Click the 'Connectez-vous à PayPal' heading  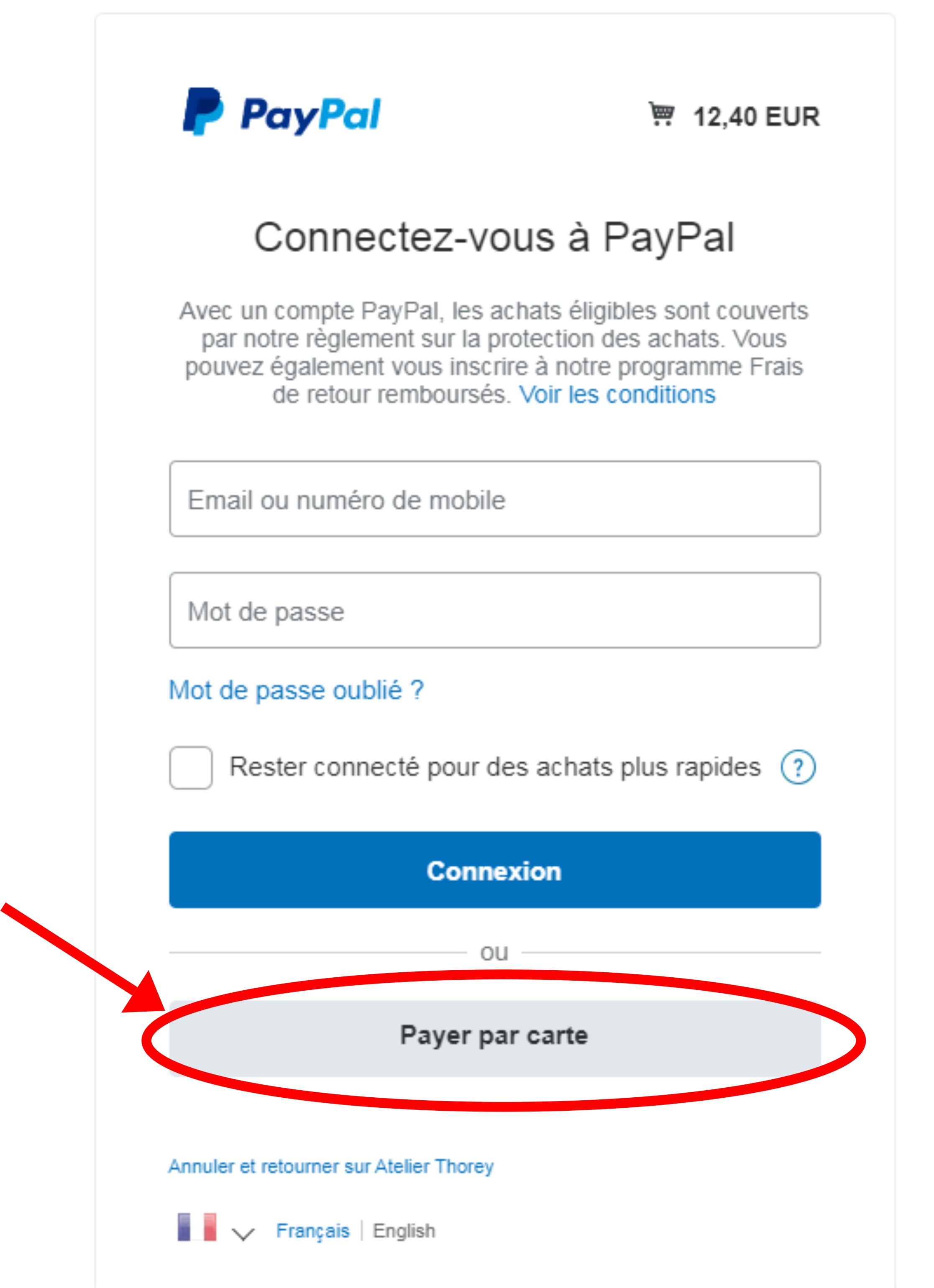pyautogui.click(x=494, y=237)
